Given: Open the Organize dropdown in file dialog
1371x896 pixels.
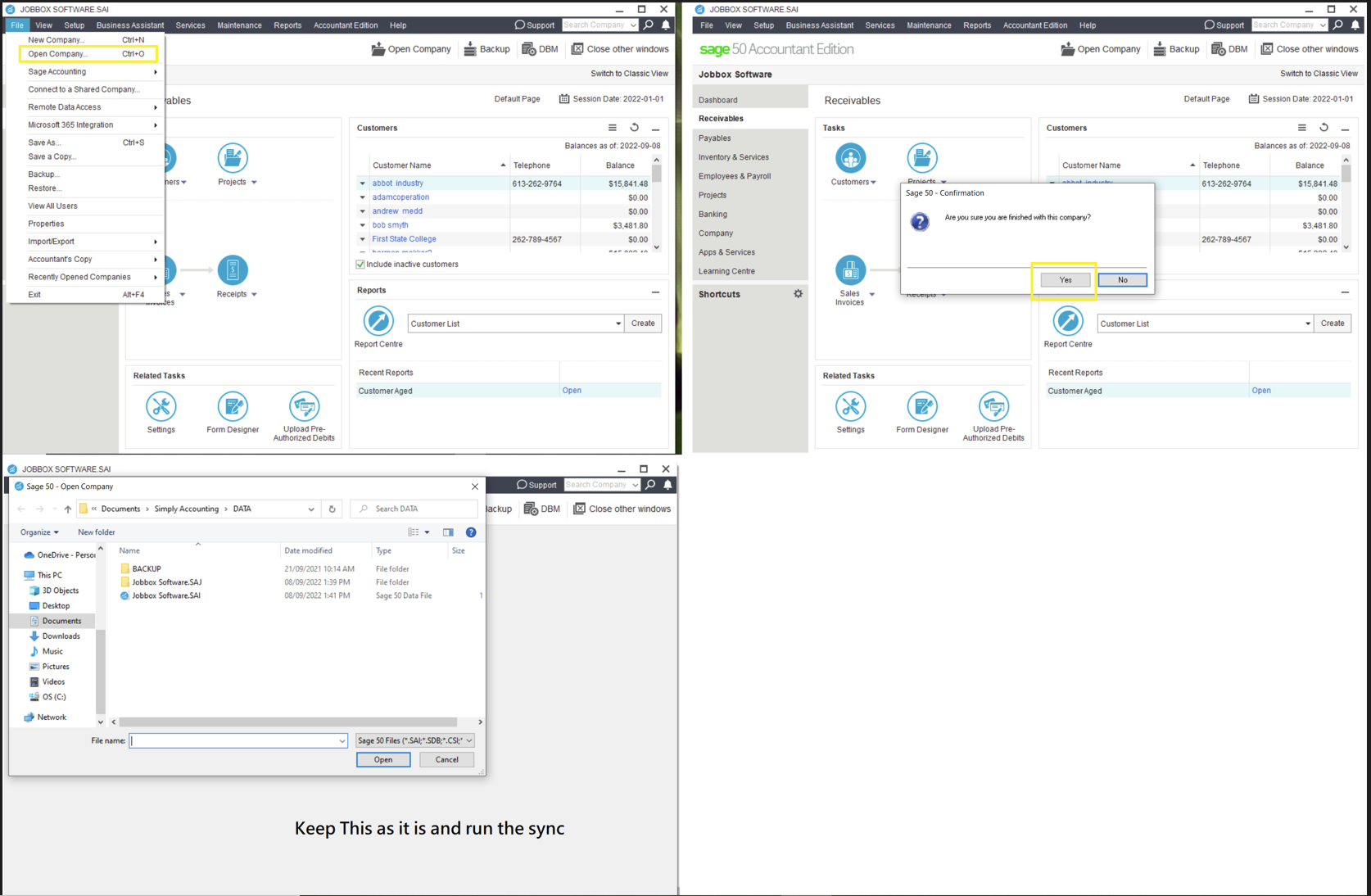Looking at the screenshot, I should 39,532.
